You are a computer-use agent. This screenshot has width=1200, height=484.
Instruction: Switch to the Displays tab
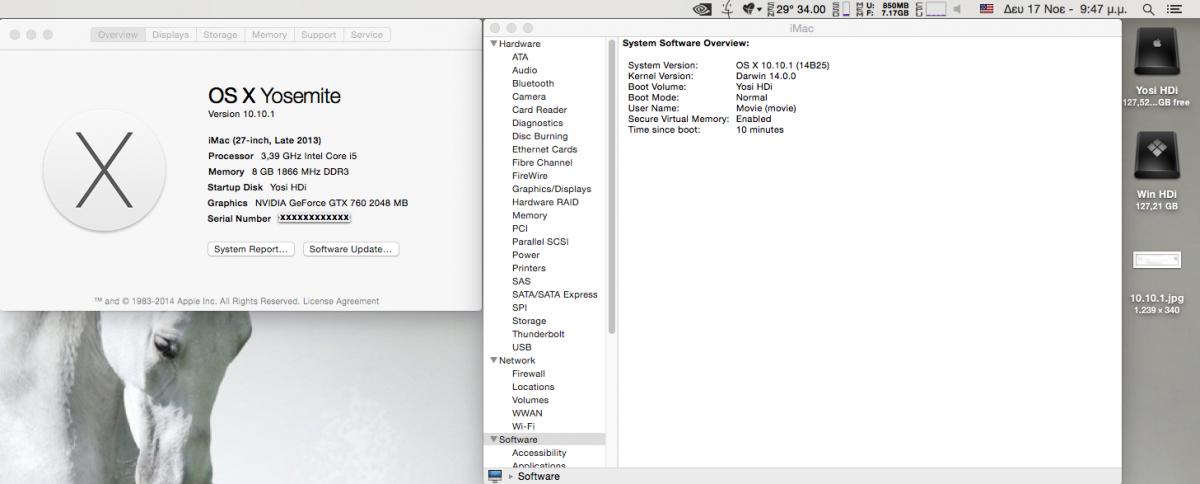coord(170,35)
